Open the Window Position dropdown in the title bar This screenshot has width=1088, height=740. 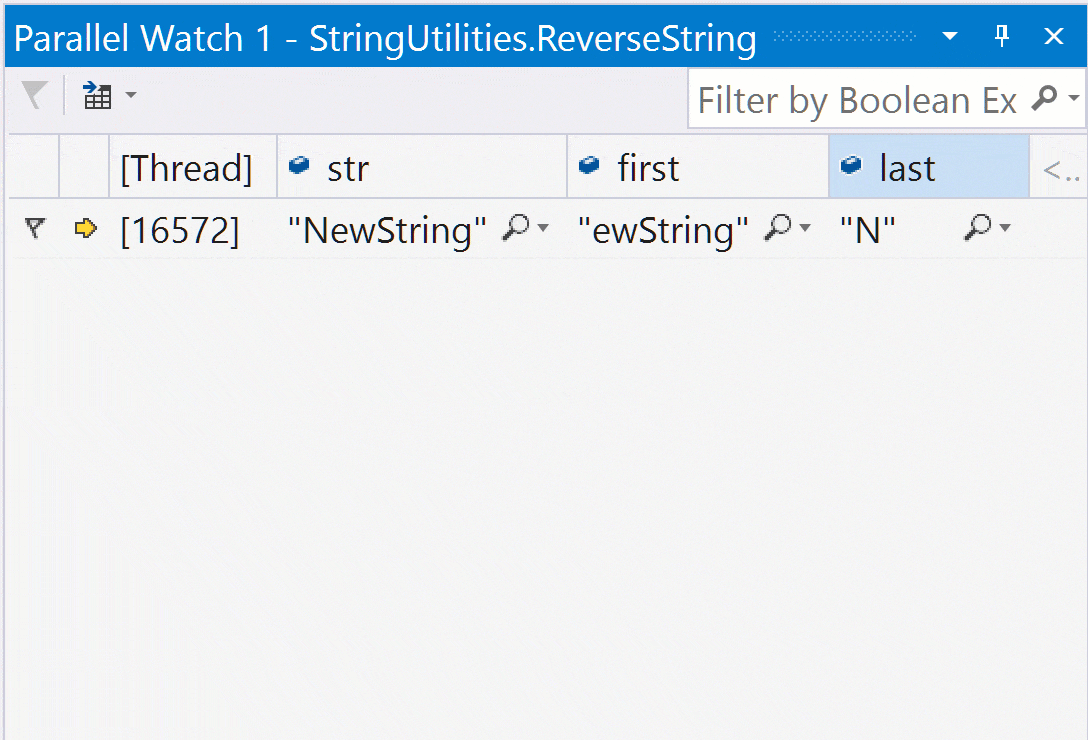[x=950, y=37]
